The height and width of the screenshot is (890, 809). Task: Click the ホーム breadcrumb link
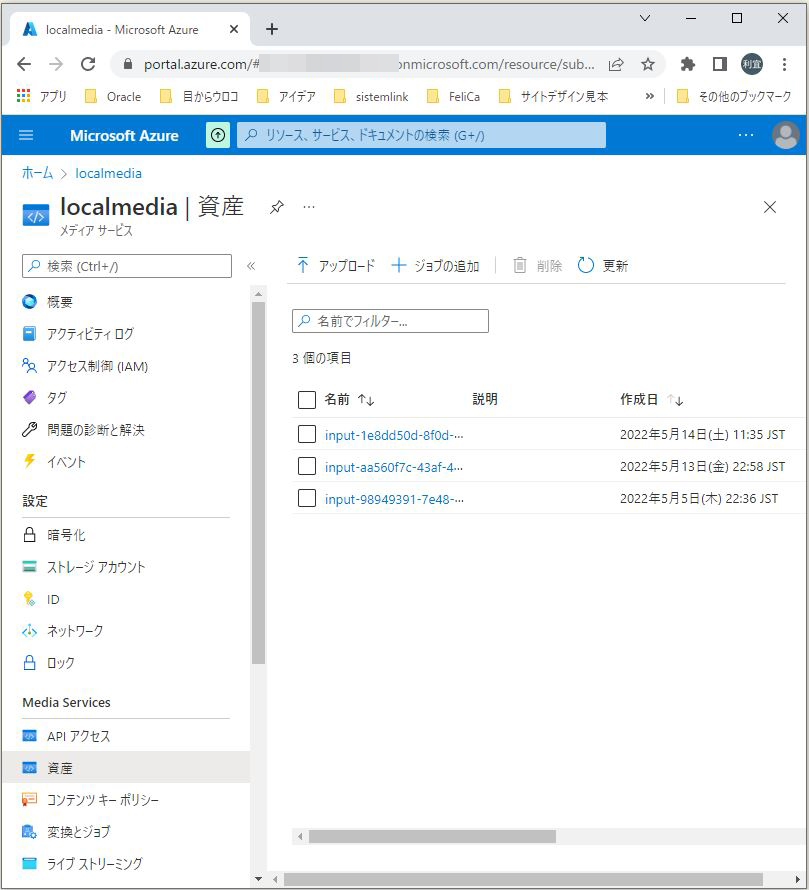(x=37, y=173)
